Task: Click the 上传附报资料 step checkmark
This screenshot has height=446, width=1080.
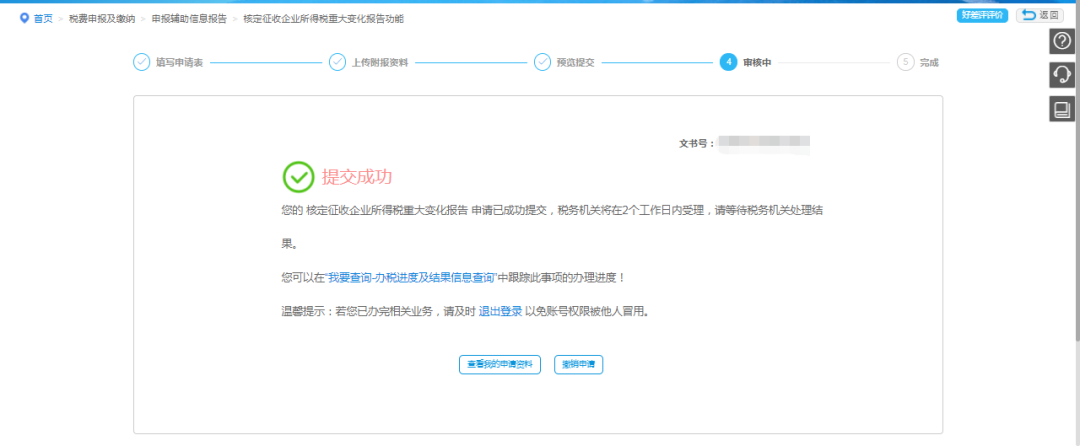Action: tap(338, 63)
